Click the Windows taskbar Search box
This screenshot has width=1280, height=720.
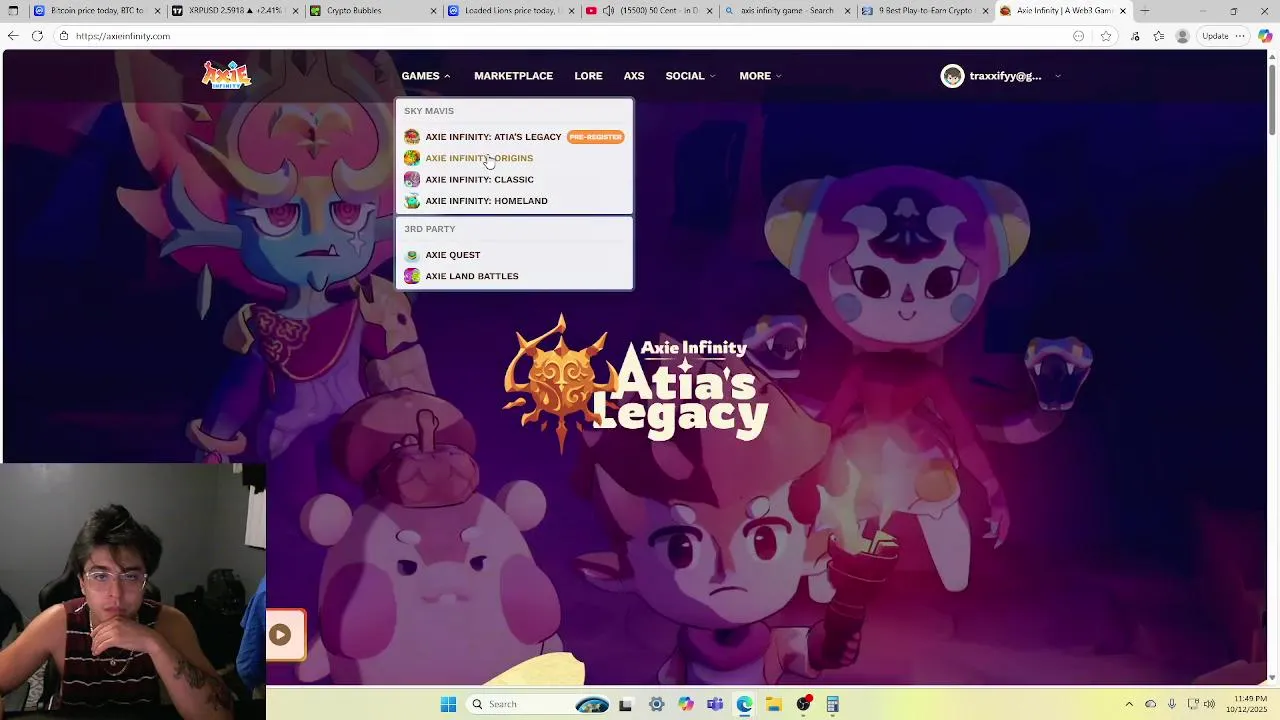537,704
